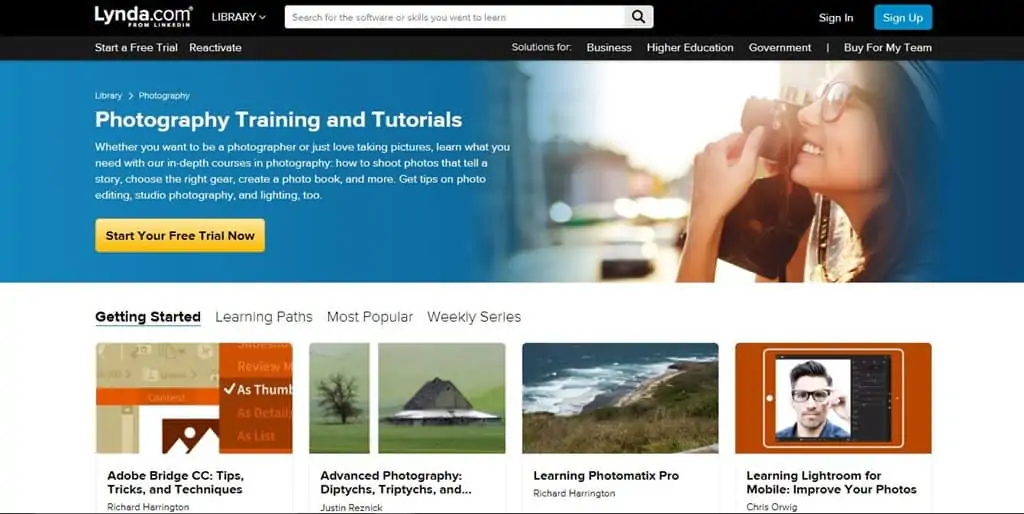Open the LIBRARY dropdown menu
1024x514 pixels.
coord(238,17)
